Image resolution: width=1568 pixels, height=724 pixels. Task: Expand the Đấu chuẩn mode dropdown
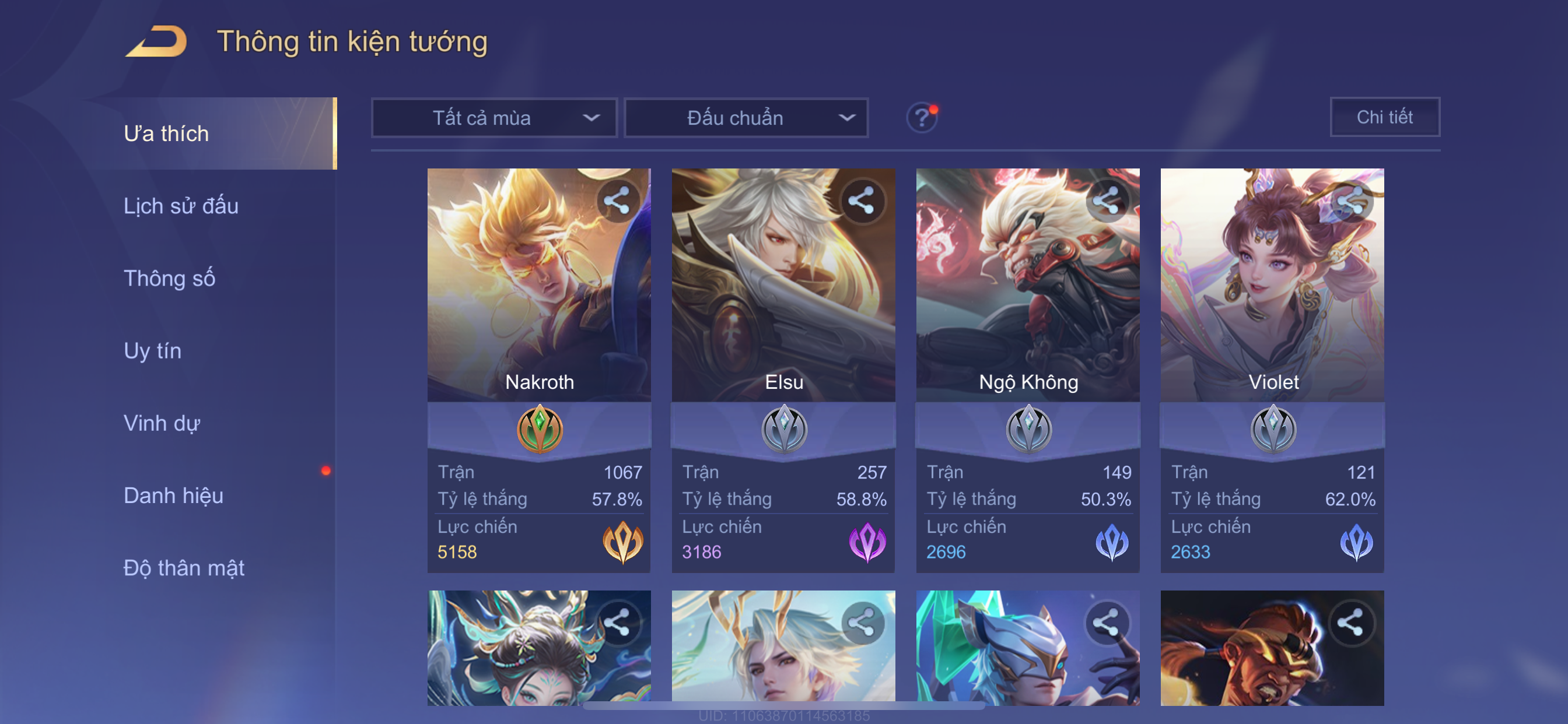(x=746, y=117)
